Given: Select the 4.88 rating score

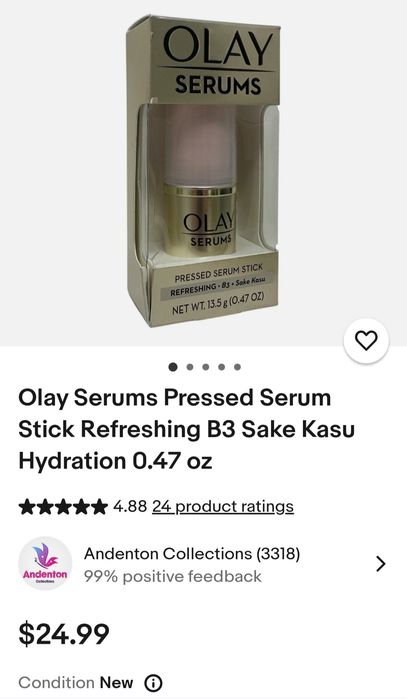Looking at the screenshot, I should coord(130,506).
